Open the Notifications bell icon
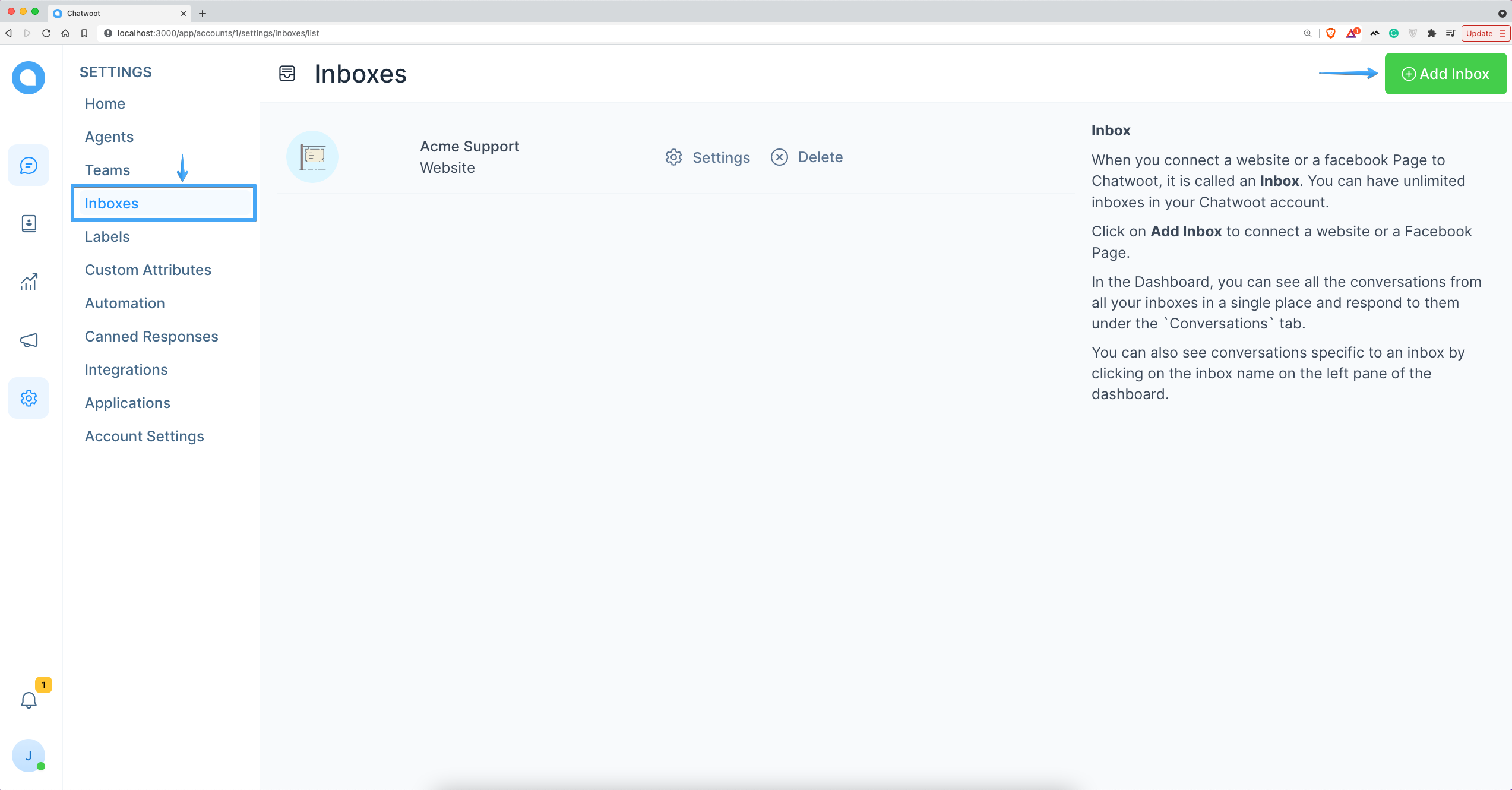Image resolution: width=1512 pixels, height=790 pixels. 29,699
